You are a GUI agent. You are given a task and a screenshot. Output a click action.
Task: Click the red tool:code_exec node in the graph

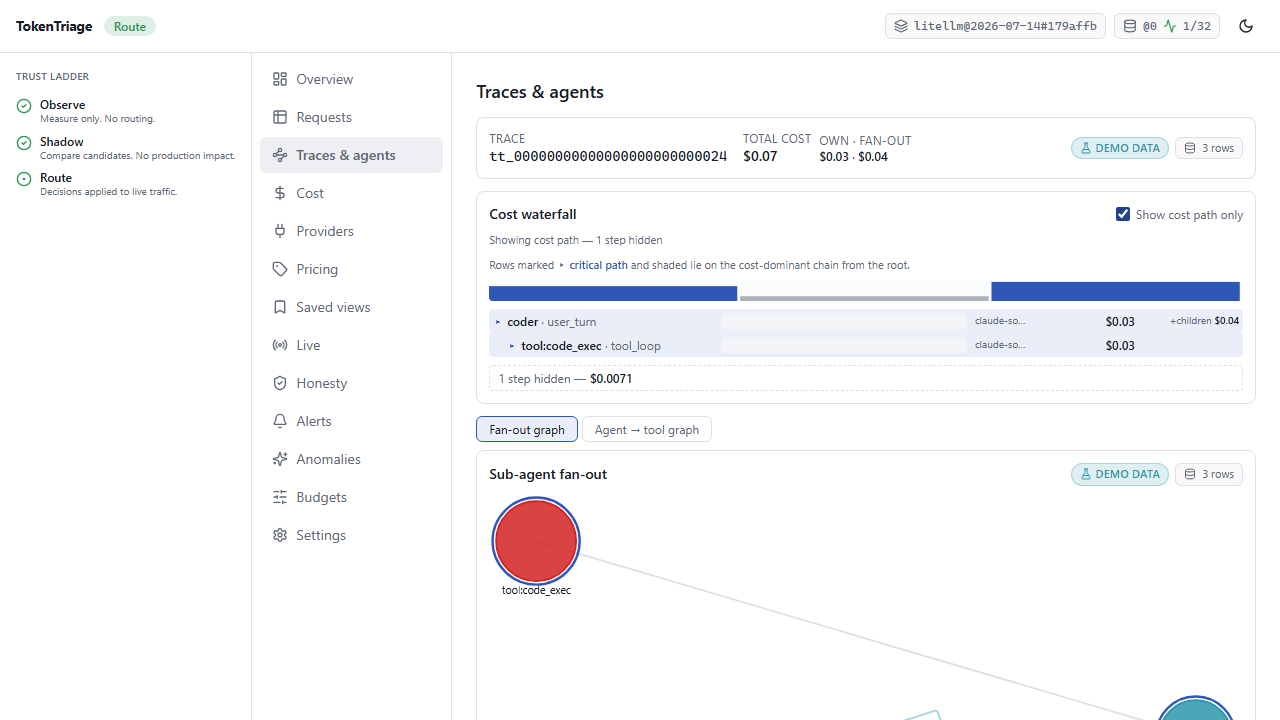(x=536, y=540)
